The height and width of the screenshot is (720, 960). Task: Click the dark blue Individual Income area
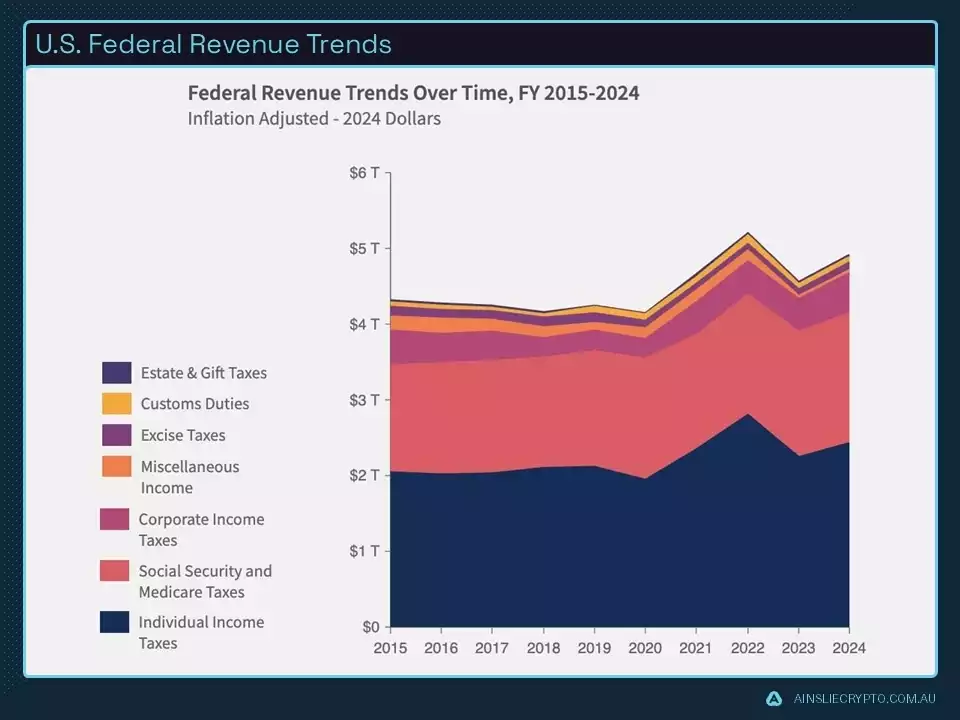tap(620, 550)
